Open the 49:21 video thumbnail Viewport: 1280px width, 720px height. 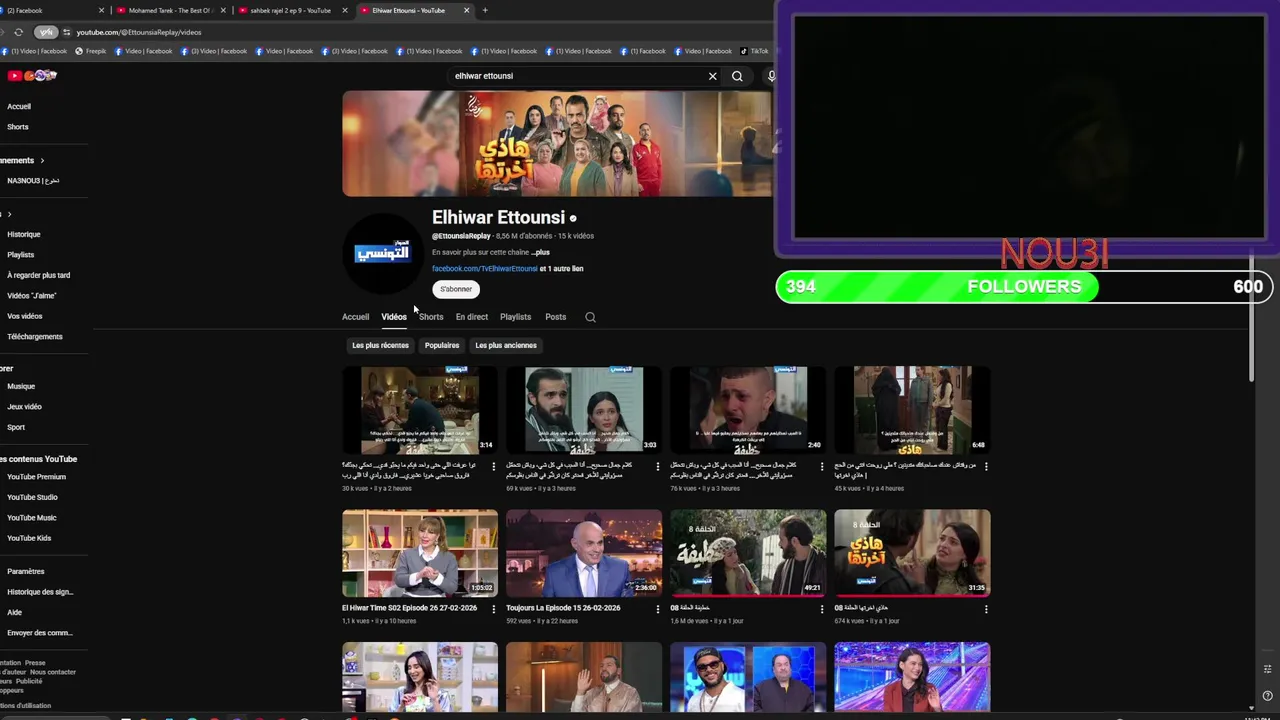(748, 553)
